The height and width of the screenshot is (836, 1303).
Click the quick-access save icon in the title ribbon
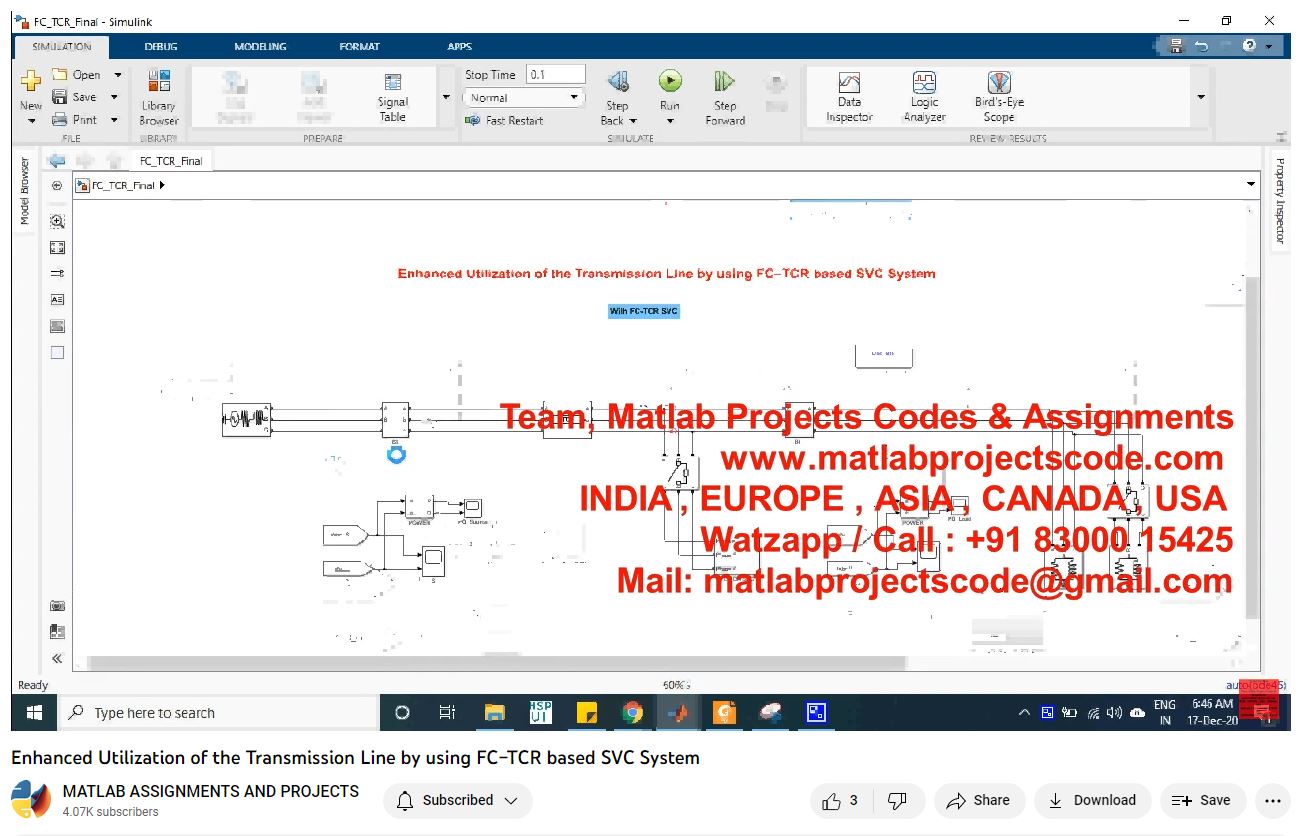click(1176, 46)
